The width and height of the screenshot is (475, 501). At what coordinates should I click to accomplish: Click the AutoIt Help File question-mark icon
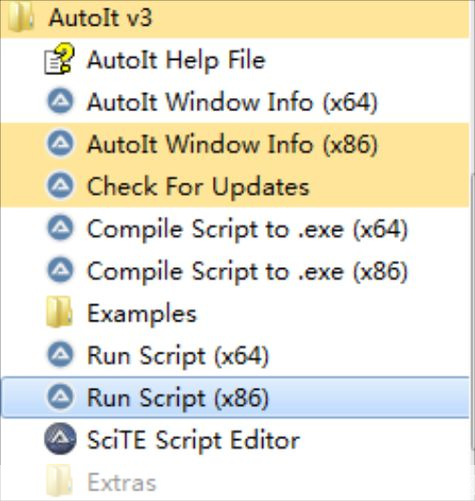[59, 59]
